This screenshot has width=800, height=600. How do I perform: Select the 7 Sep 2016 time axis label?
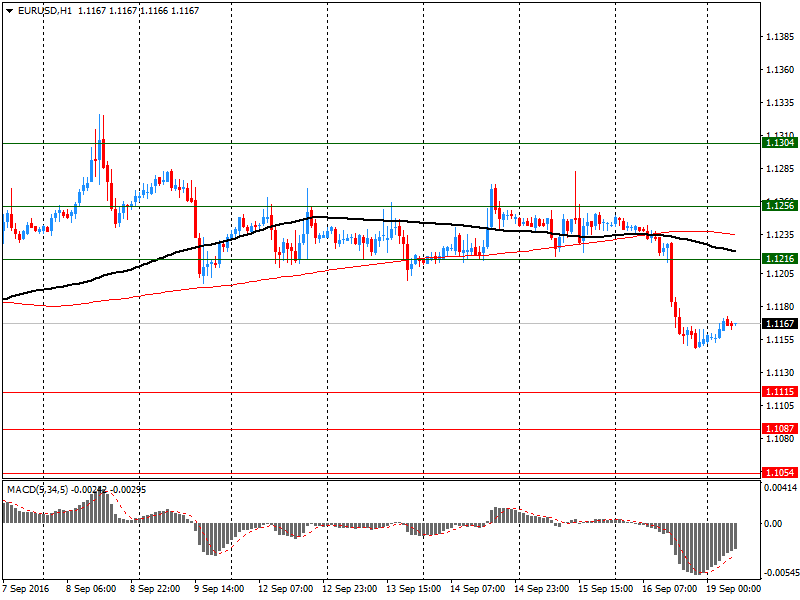(x=26, y=589)
